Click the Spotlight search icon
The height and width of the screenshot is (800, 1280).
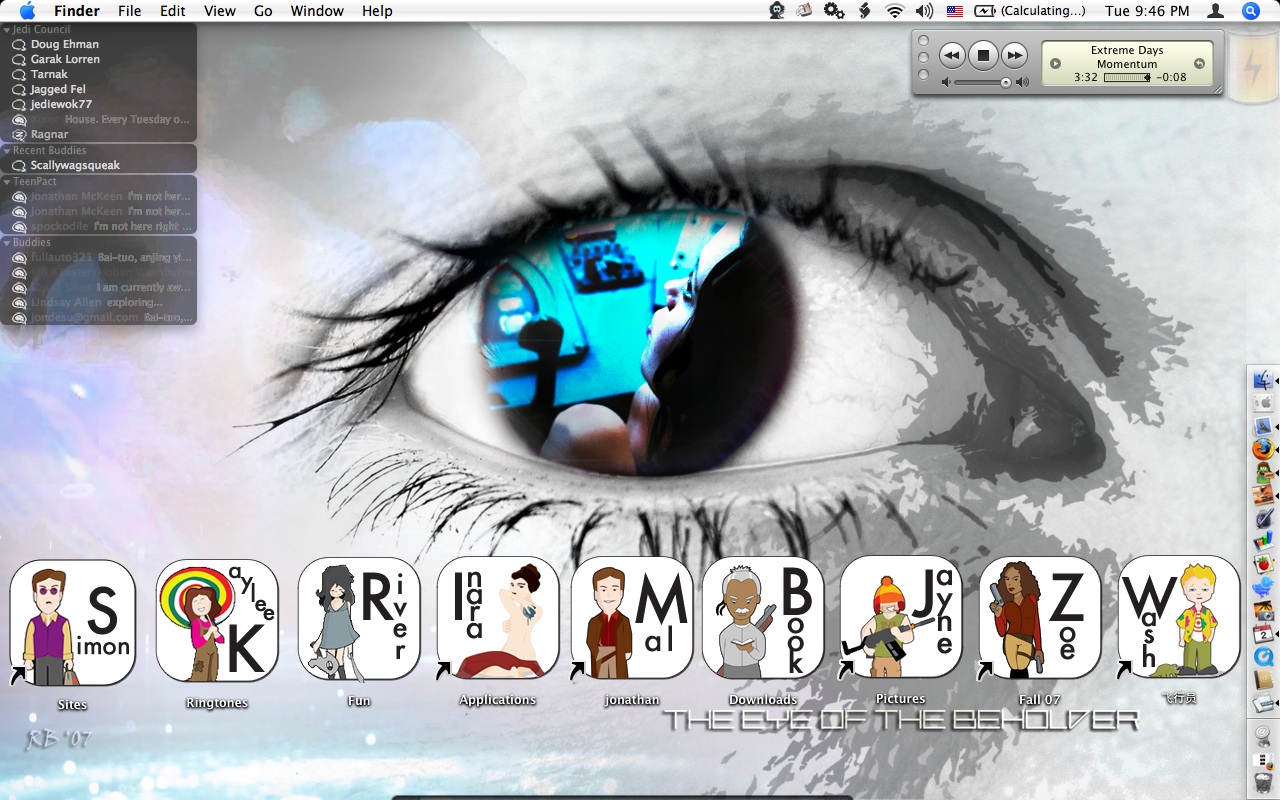click(1250, 11)
